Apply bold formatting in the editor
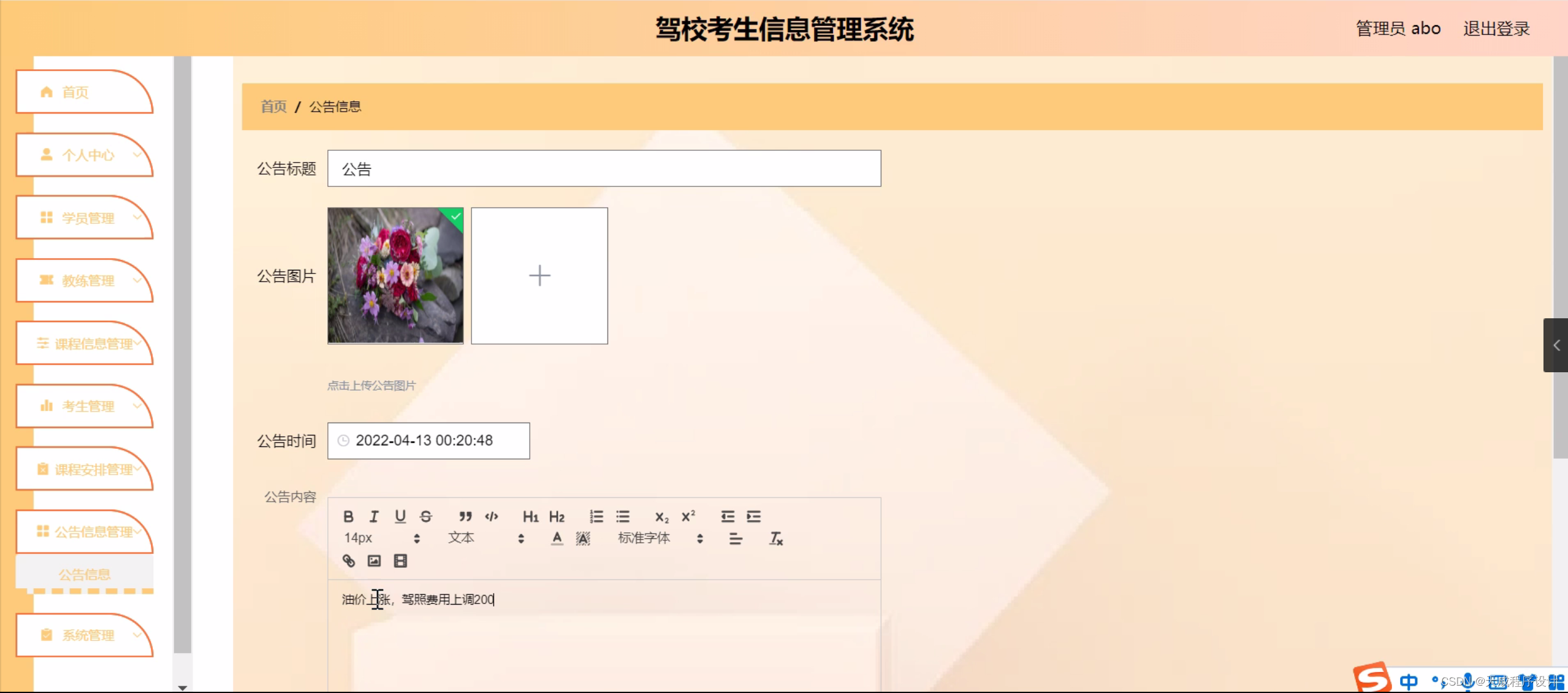 348,516
